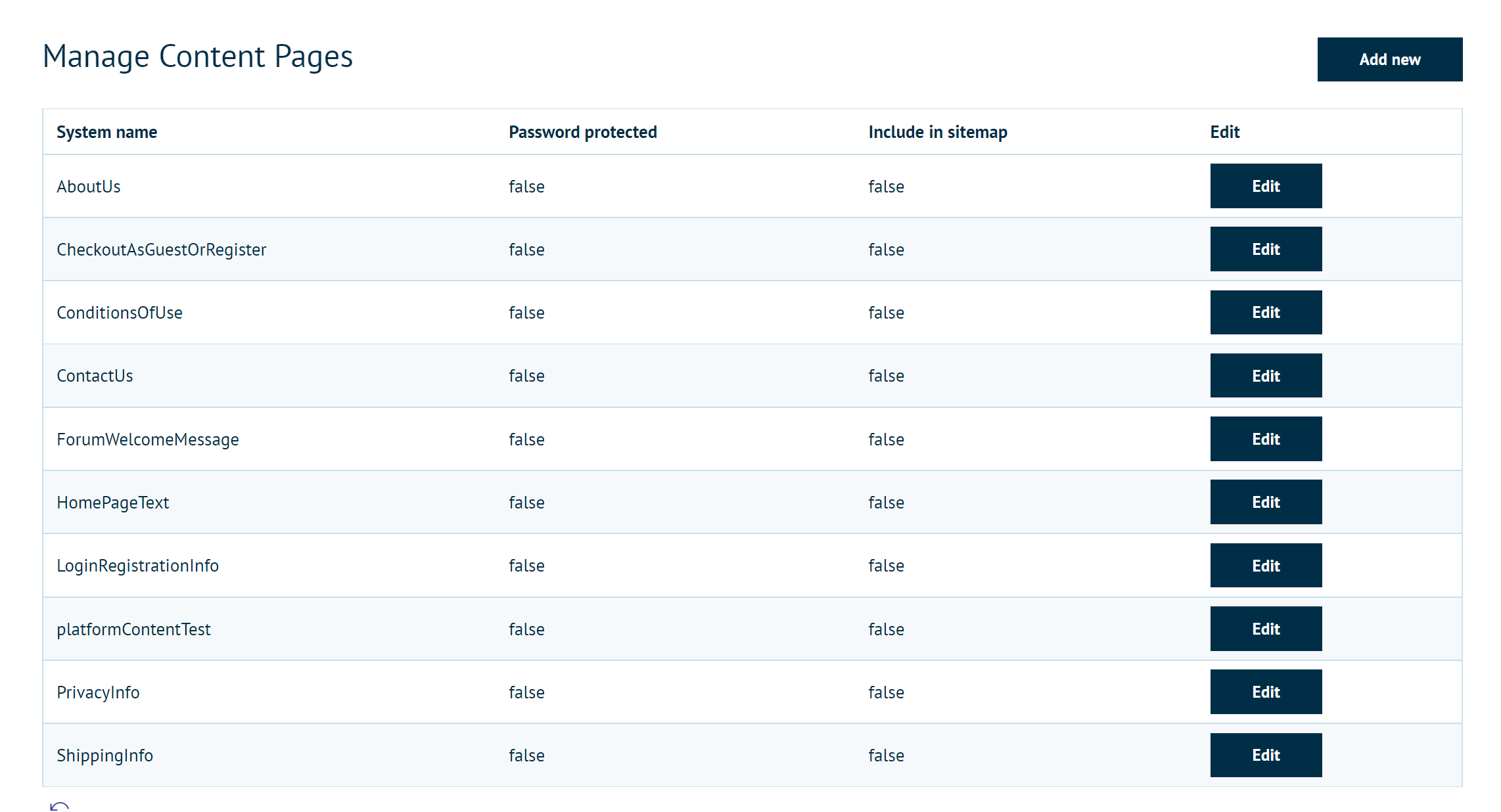Click Edit in the ContactUs row
Image resolution: width=1501 pixels, height=812 pixels.
tap(1265, 376)
